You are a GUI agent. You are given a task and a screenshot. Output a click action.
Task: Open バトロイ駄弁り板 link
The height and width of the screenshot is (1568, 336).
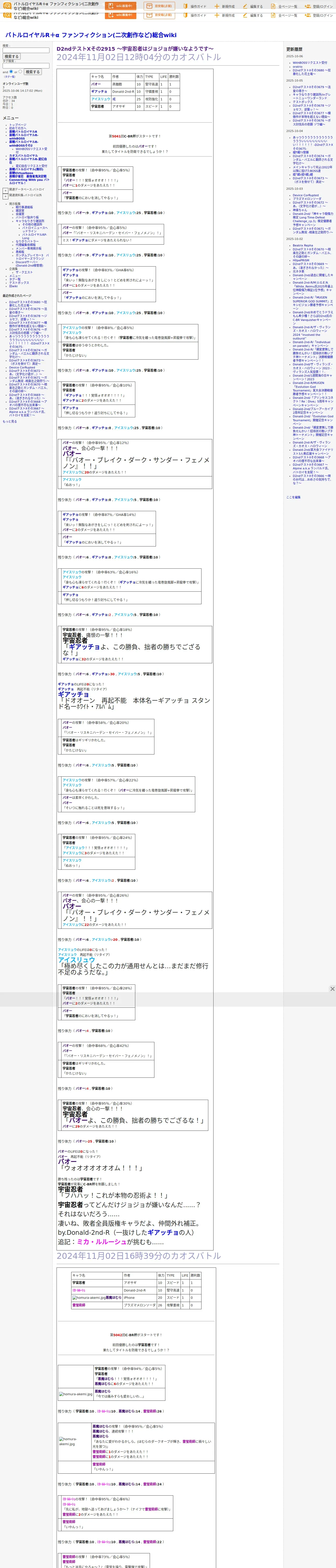(x=27, y=217)
